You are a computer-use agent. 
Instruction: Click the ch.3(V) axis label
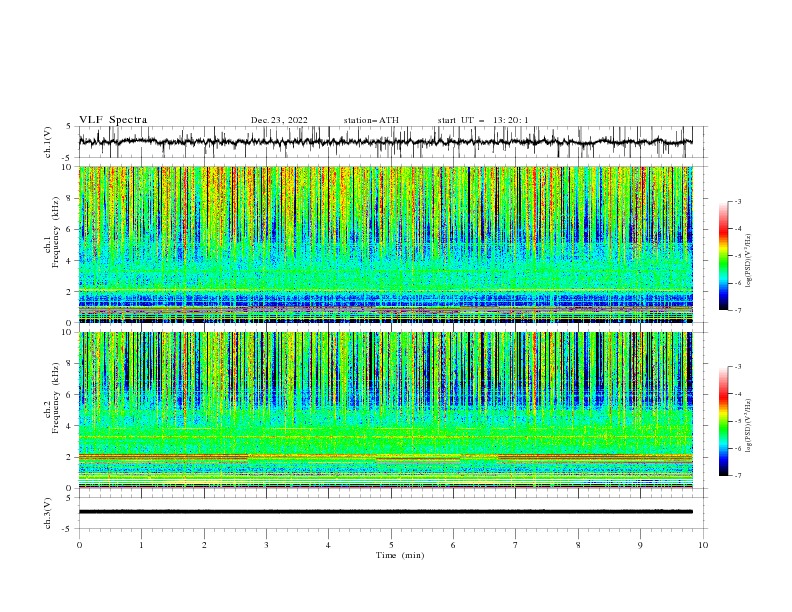(x=48, y=513)
